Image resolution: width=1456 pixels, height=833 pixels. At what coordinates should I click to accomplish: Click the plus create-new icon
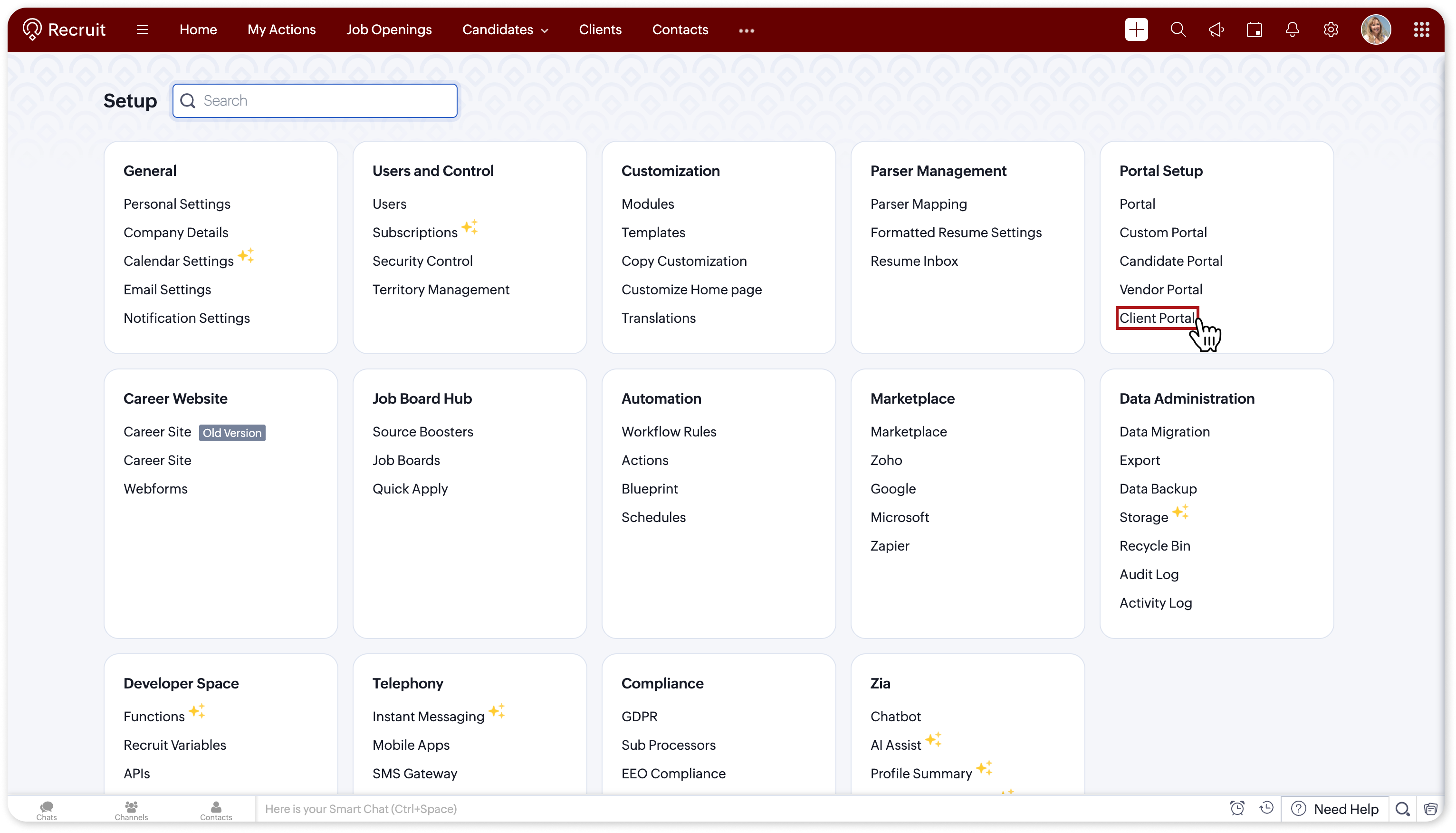[x=1136, y=30]
